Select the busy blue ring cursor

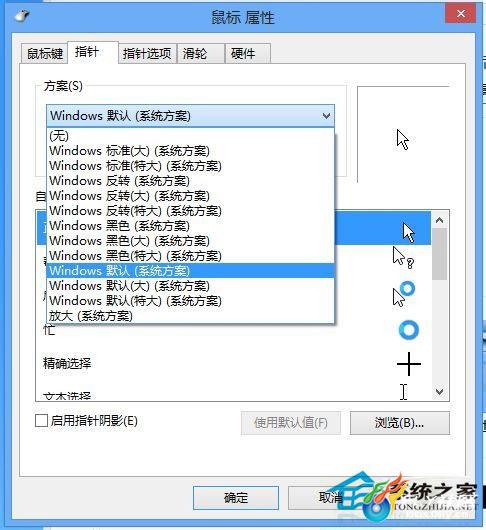coord(409,330)
